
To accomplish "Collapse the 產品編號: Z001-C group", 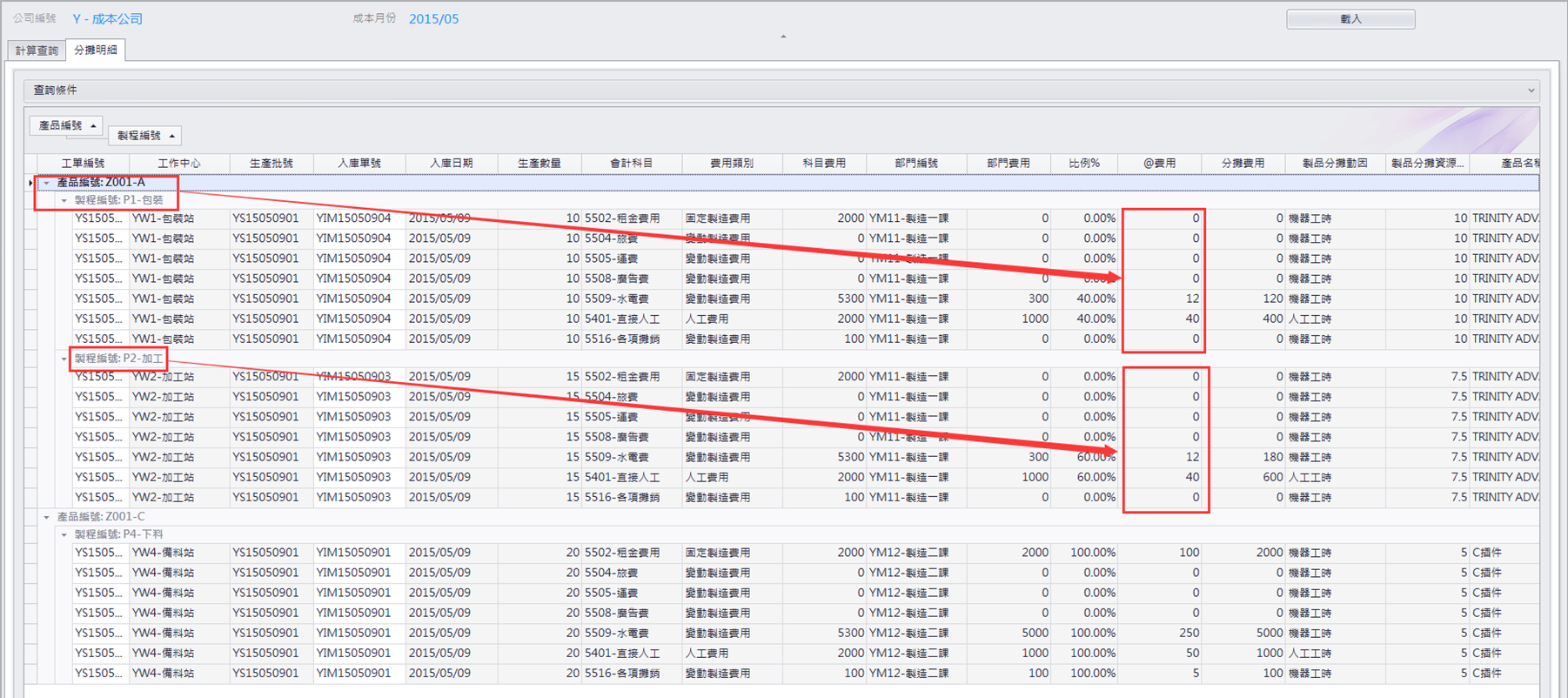I will click(x=47, y=517).
